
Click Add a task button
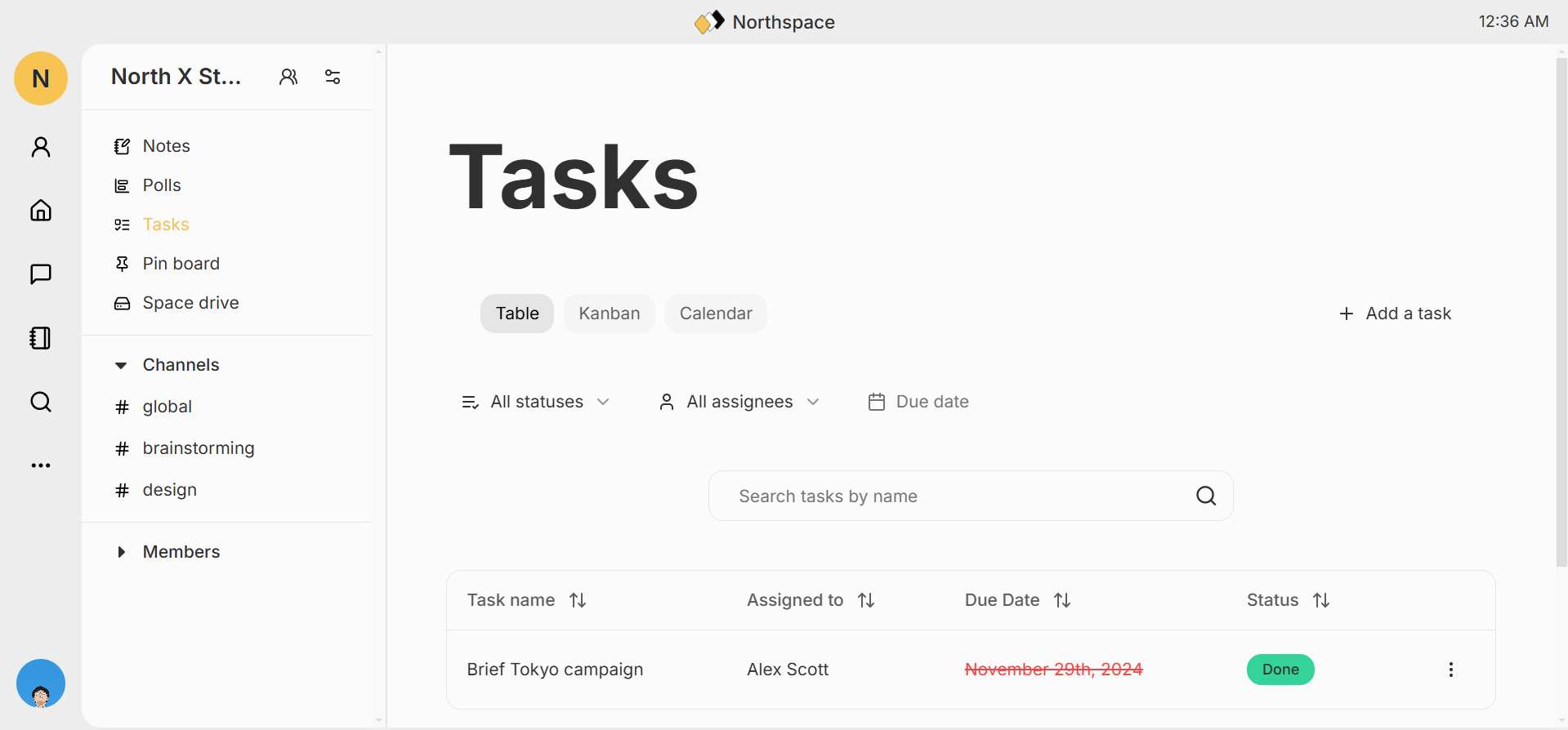pyautogui.click(x=1396, y=314)
